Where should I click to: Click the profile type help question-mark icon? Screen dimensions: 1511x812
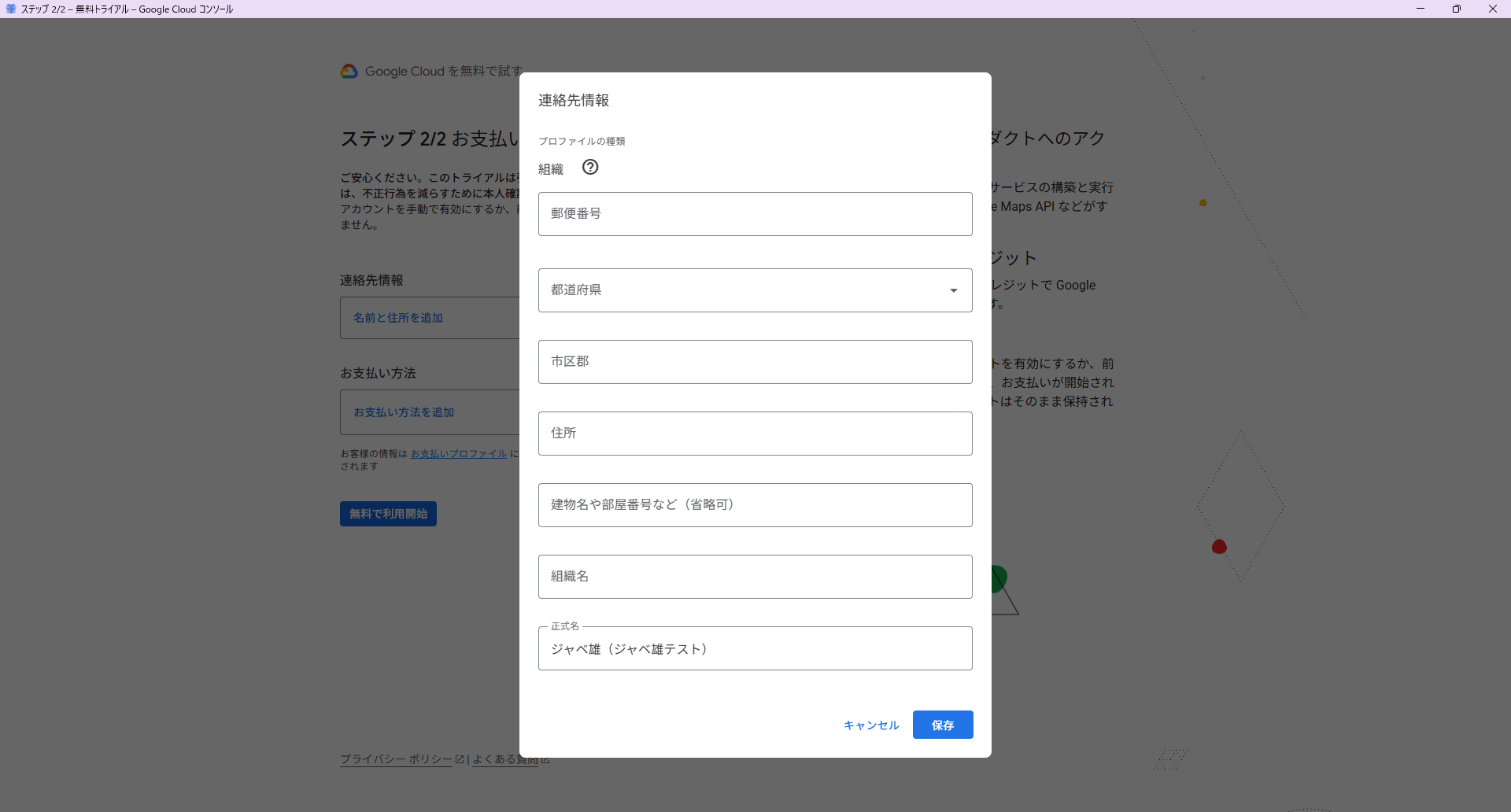590,167
